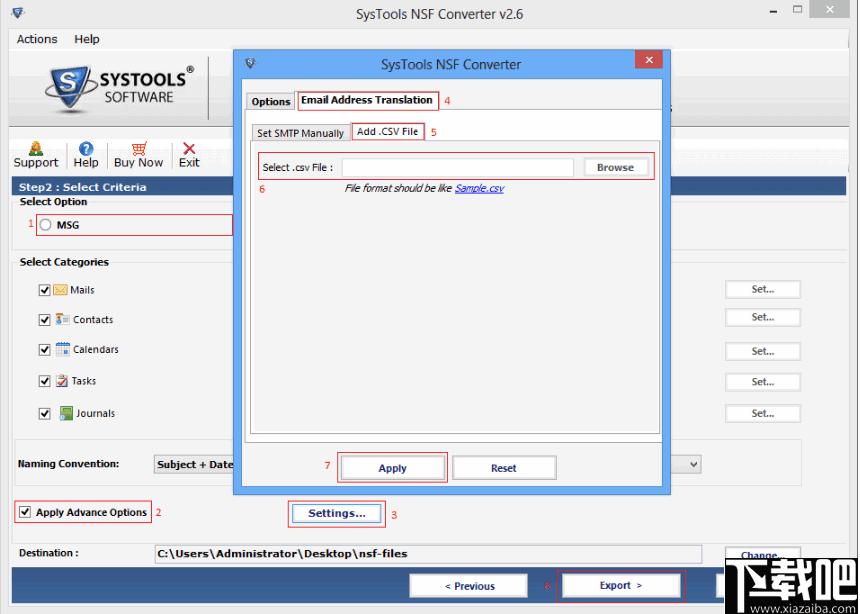Click the Reset button
860x614 pixels.
click(x=503, y=468)
